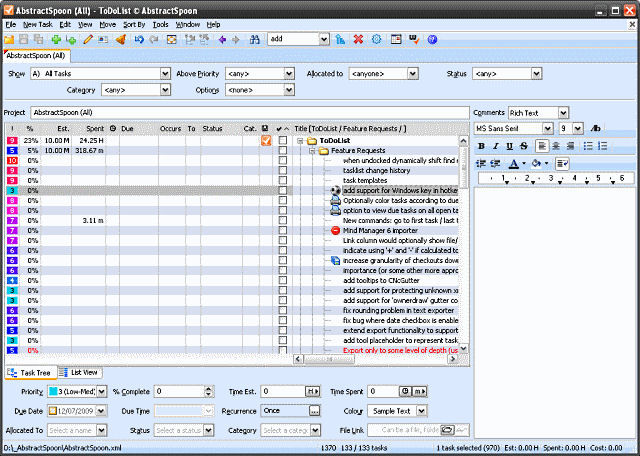Toggle Bold in the comments toolbar
Screen dimensions: 640x456
pos(481,146)
